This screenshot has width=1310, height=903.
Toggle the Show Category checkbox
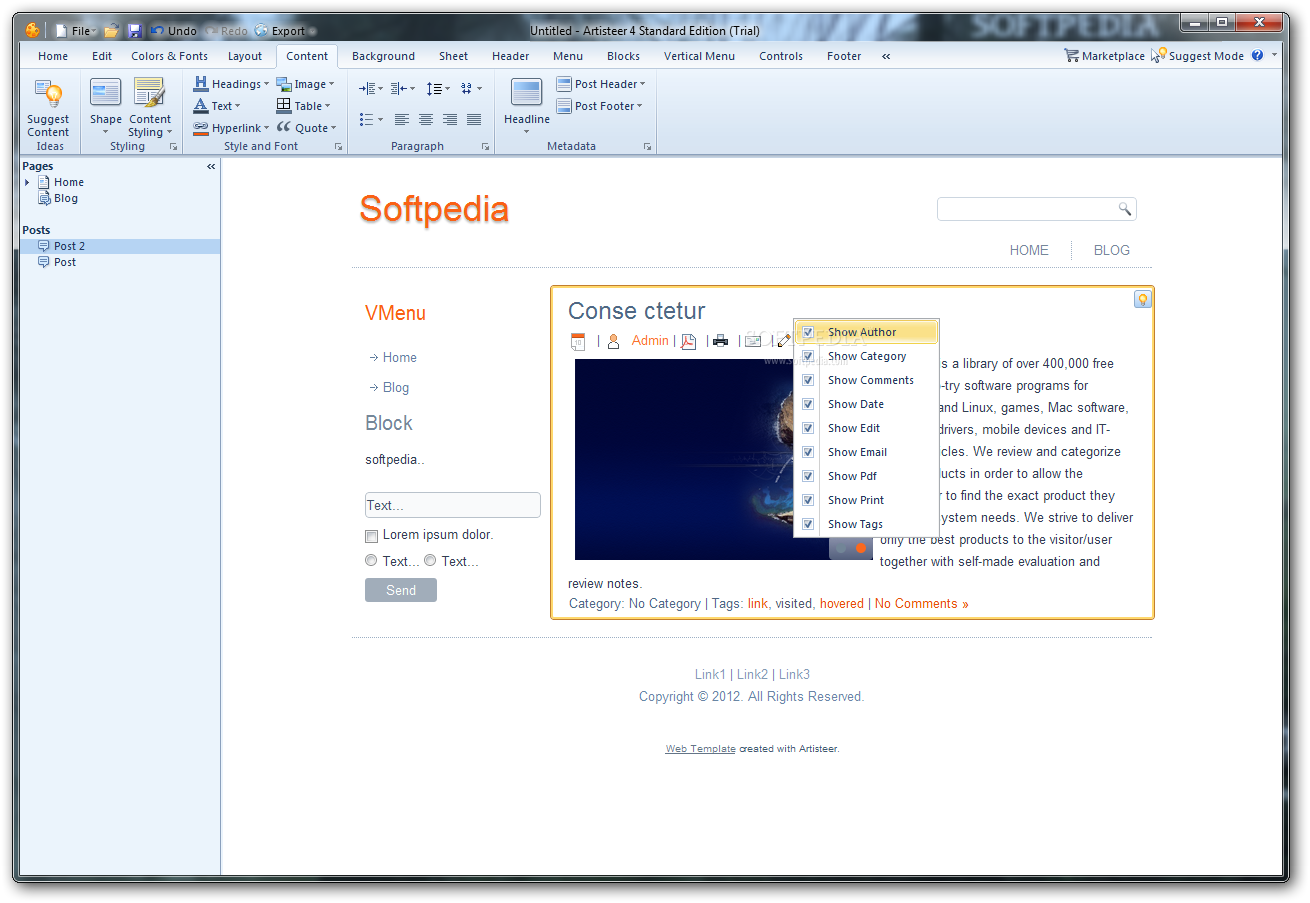point(808,356)
